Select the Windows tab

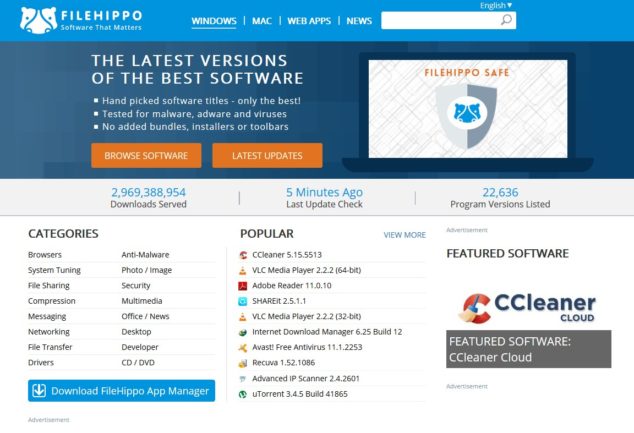(x=213, y=21)
